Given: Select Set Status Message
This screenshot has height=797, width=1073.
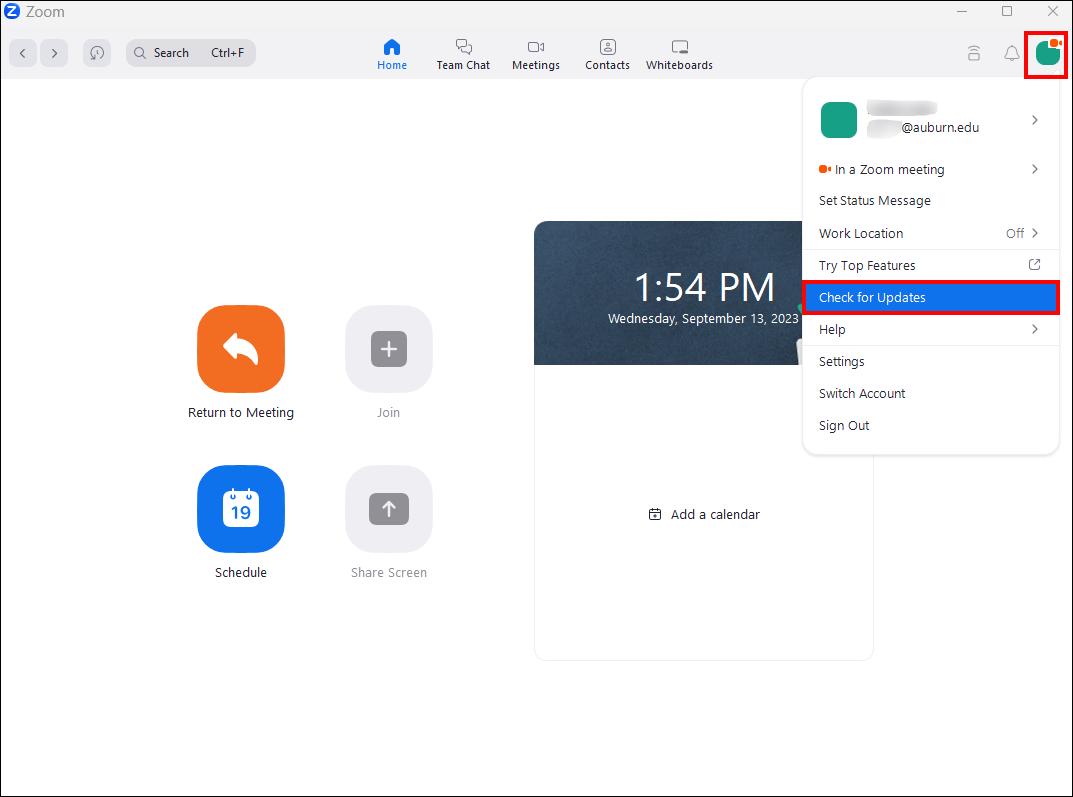Looking at the screenshot, I should (930, 200).
